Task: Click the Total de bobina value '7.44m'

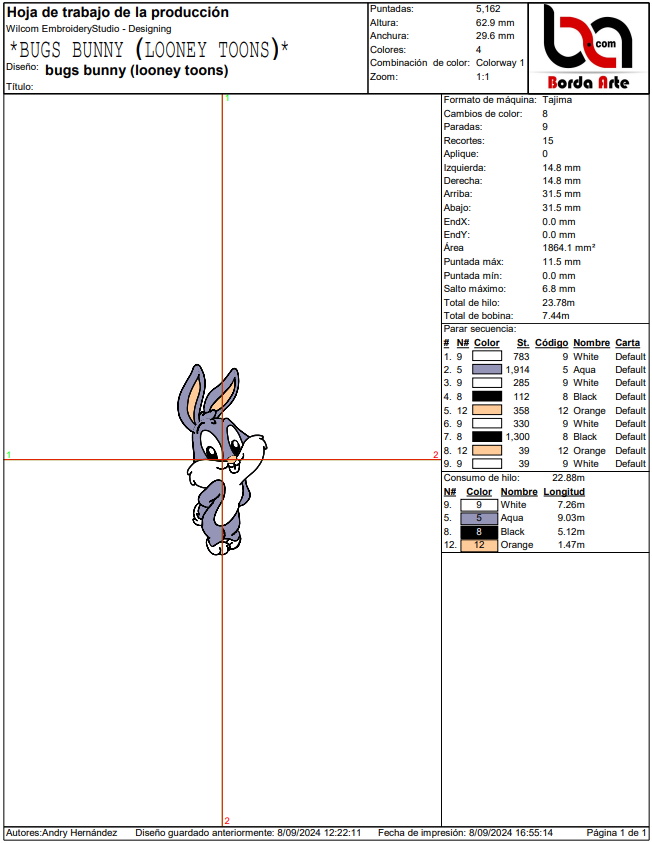Action: coord(556,316)
